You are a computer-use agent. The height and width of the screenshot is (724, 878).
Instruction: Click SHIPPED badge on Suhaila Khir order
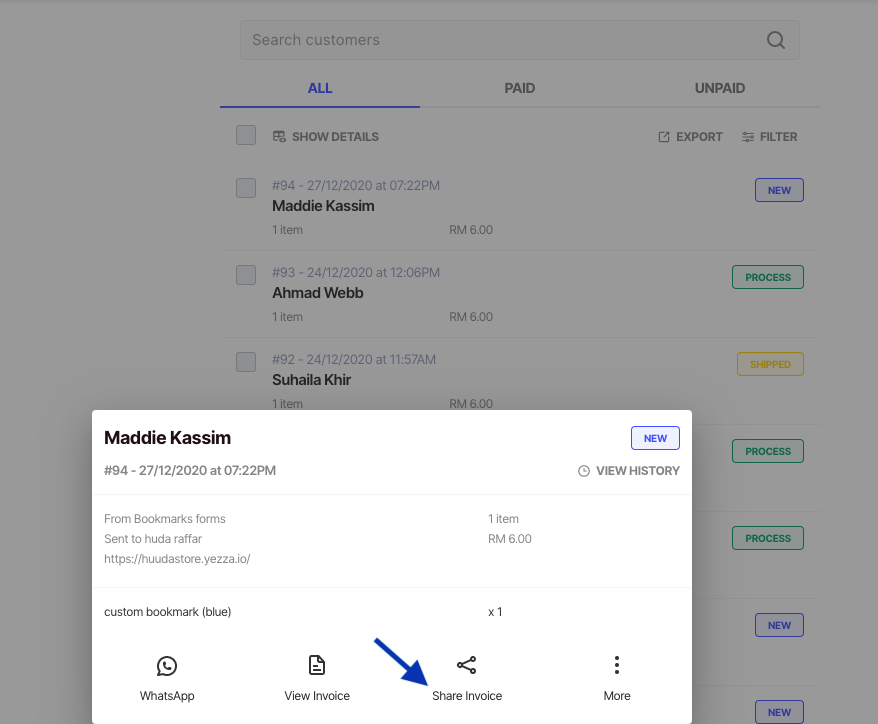[x=770, y=364]
